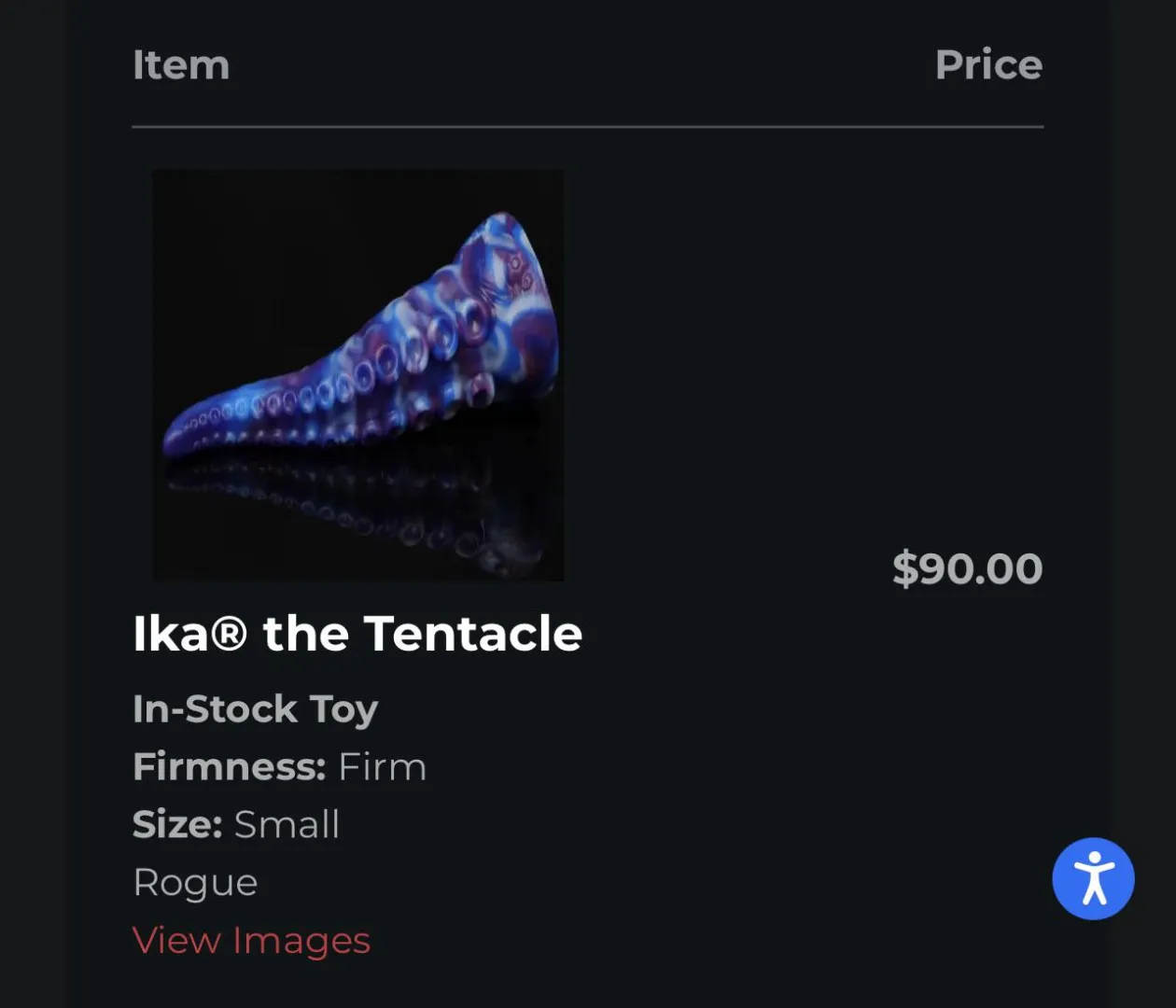Click the Ika the Tentacle product title
Screen dimensions: 1176x1008
pyautogui.click(x=357, y=634)
